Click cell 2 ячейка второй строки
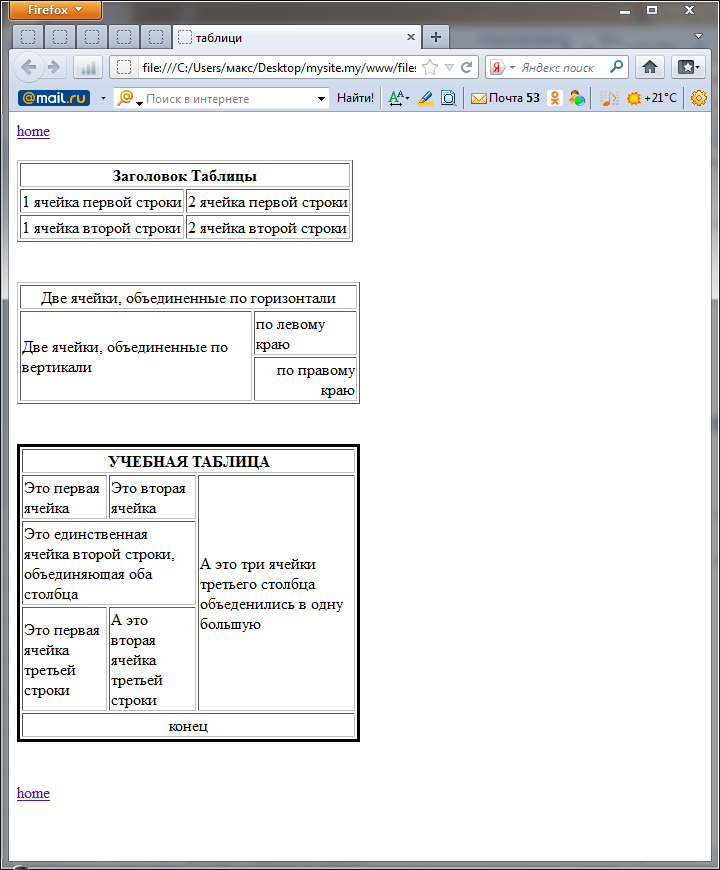Viewport: 720px width, 870px height. pyautogui.click(x=268, y=228)
